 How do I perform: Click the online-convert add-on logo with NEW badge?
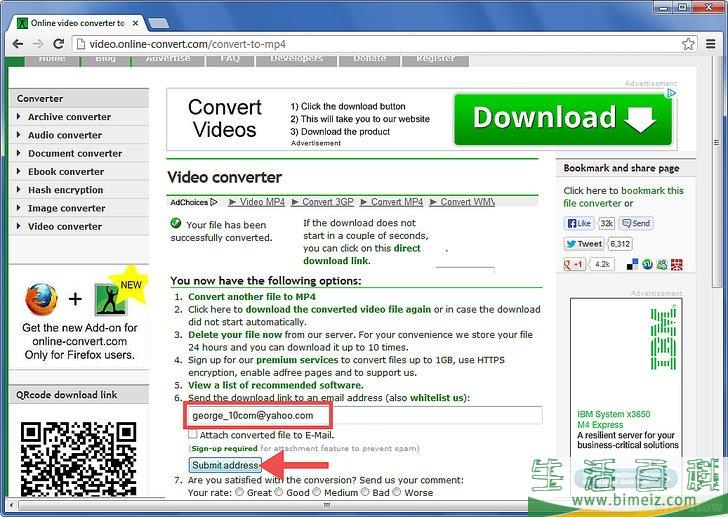(x=111, y=299)
